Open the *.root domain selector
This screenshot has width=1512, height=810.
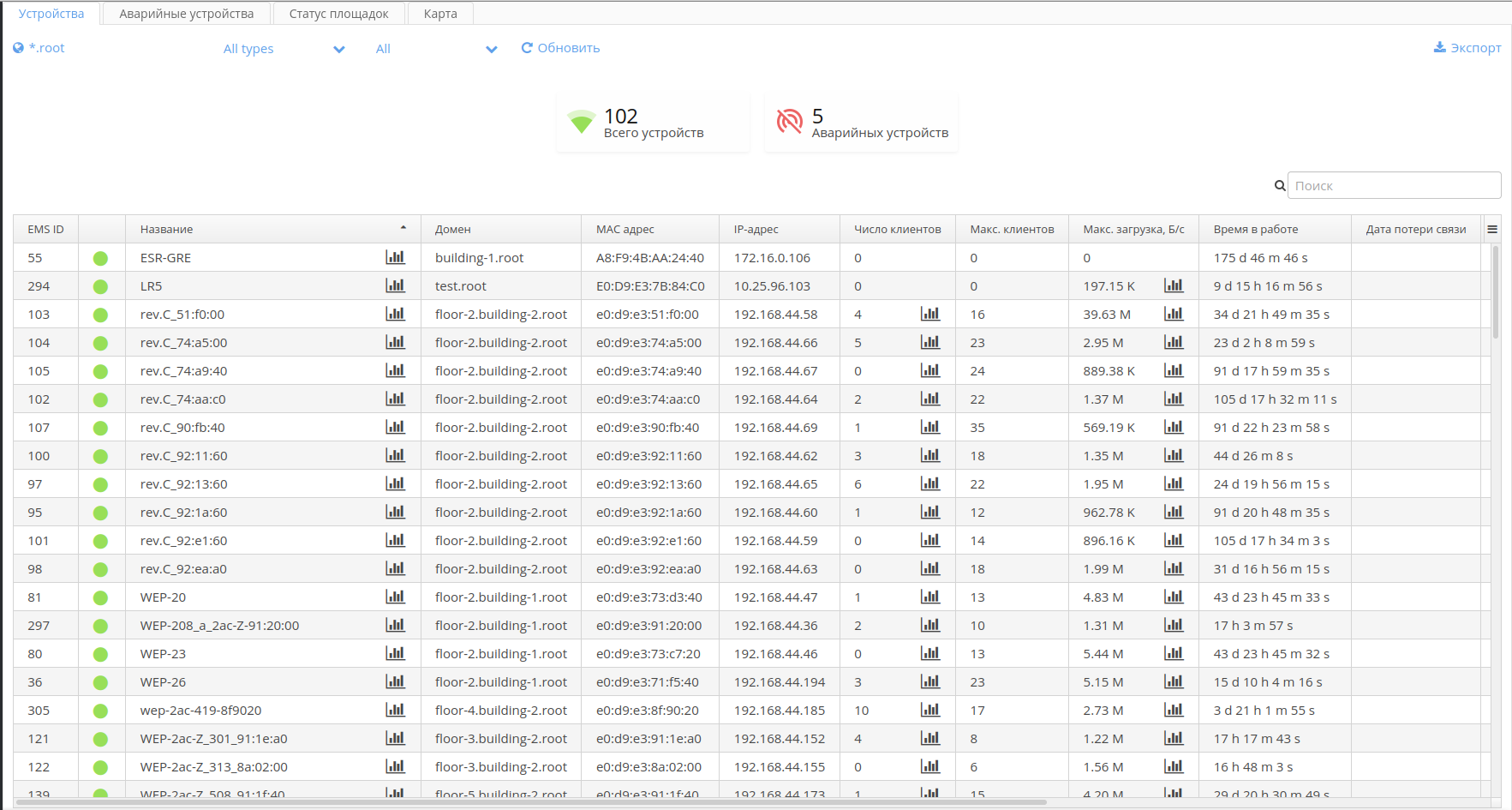click(39, 48)
